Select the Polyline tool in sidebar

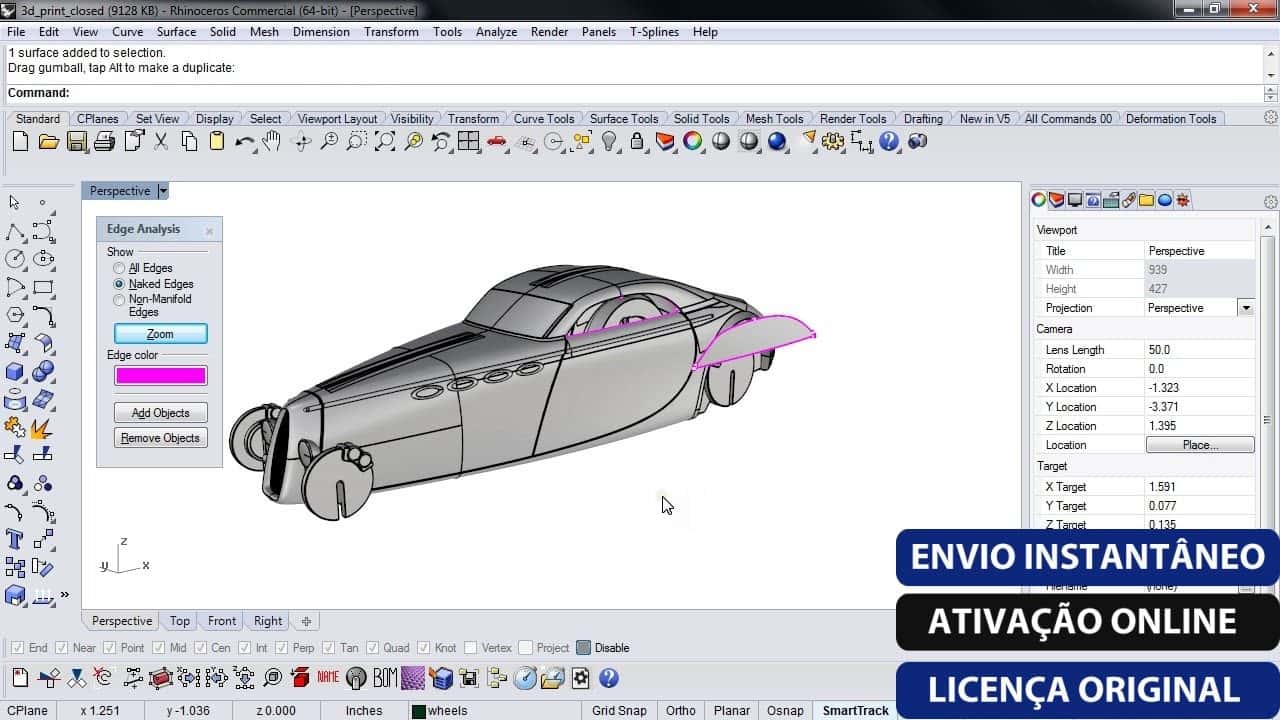(x=16, y=233)
